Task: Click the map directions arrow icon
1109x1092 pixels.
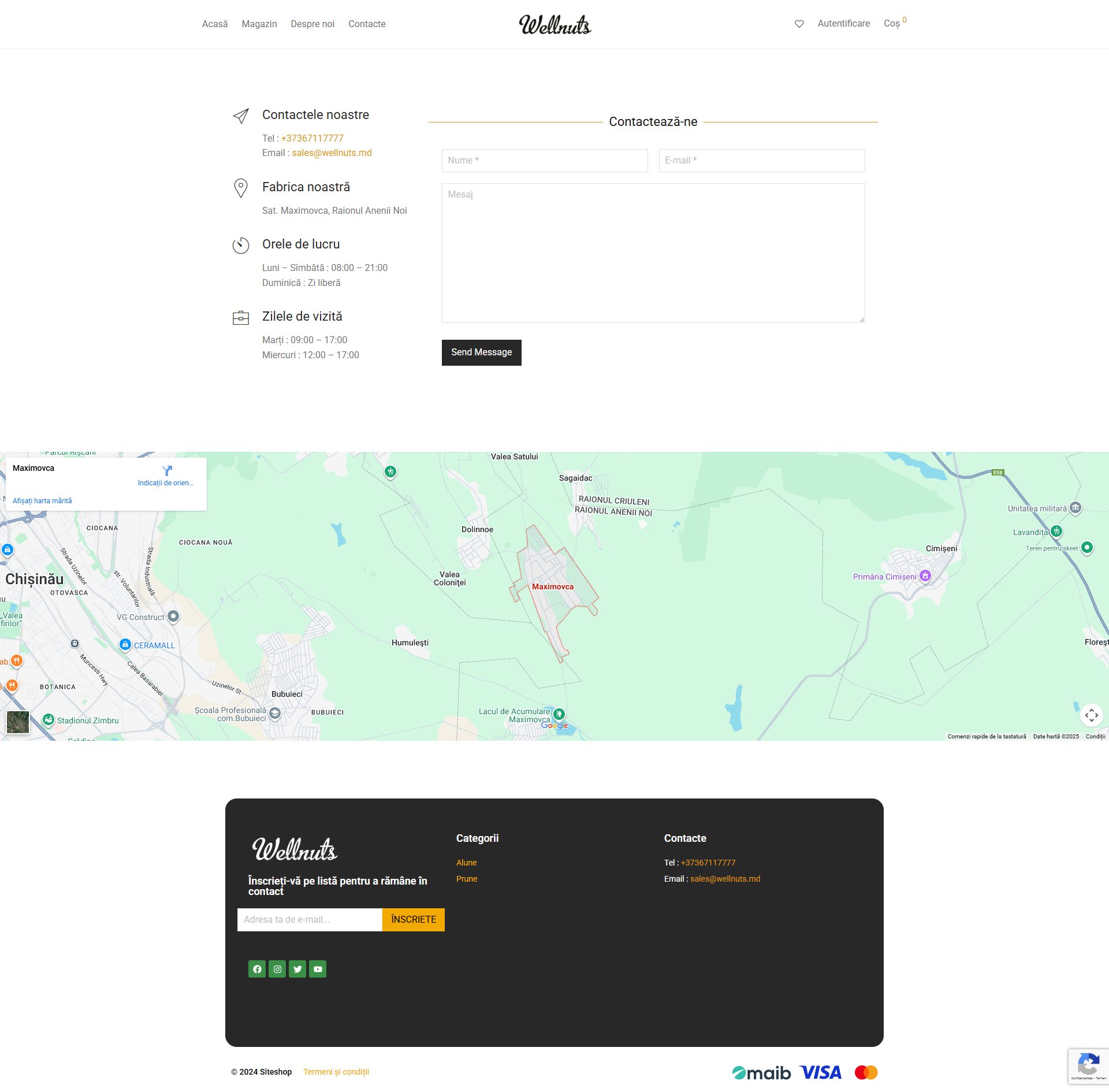Action: (x=167, y=471)
